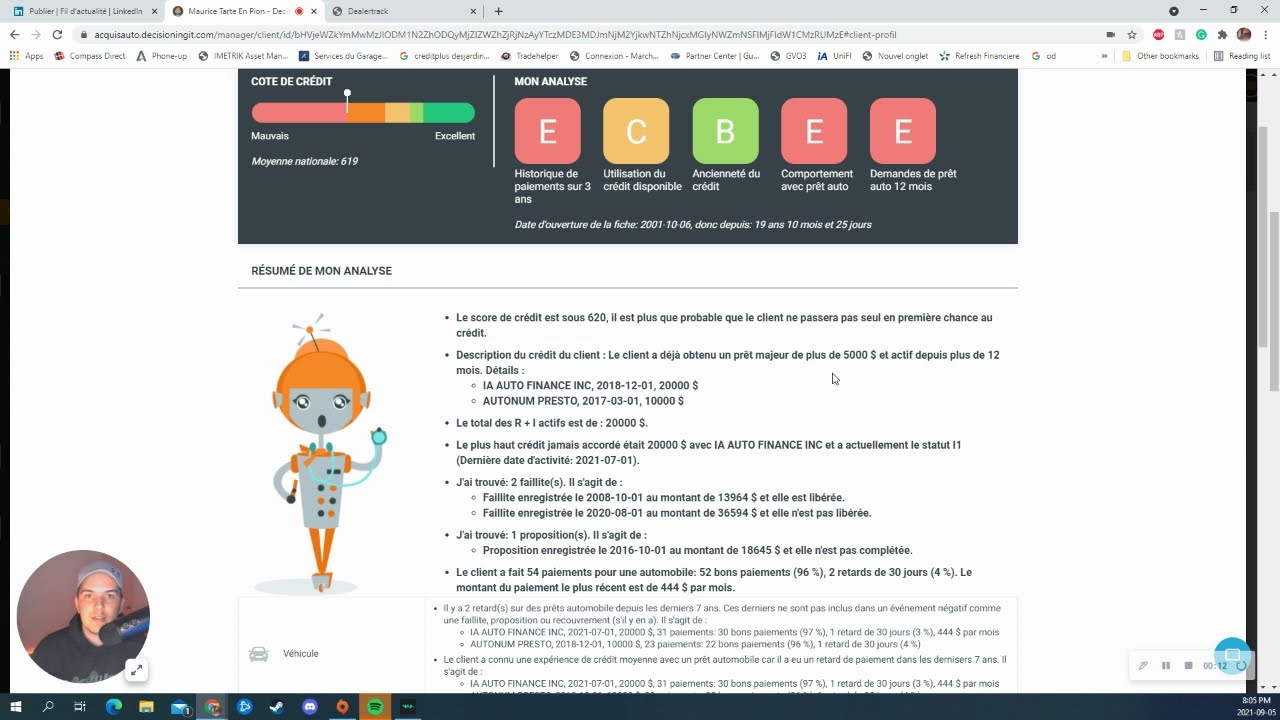This screenshot has height=720, width=1280.
Task: Bookmark this page with the star icon
Action: tap(1132, 34)
